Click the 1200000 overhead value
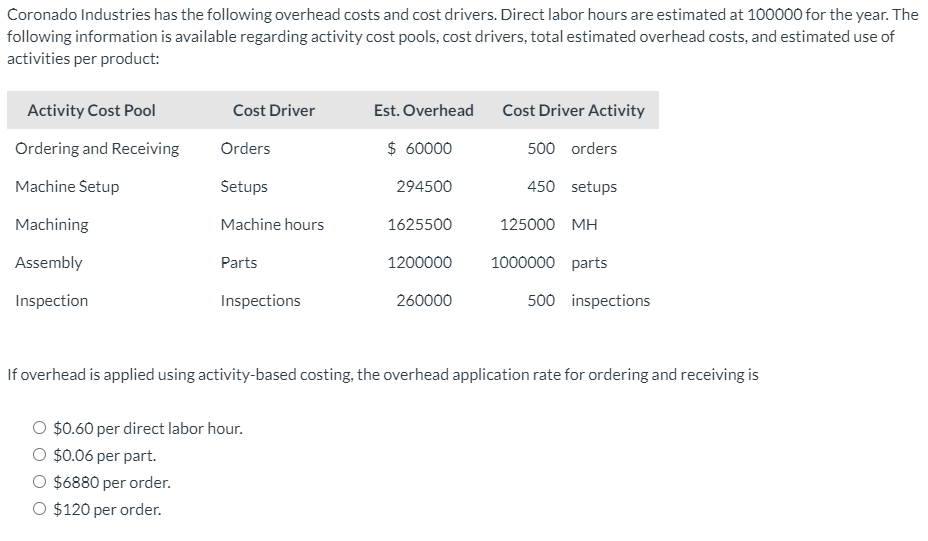The width and height of the screenshot is (928, 541). click(x=420, y=263)
